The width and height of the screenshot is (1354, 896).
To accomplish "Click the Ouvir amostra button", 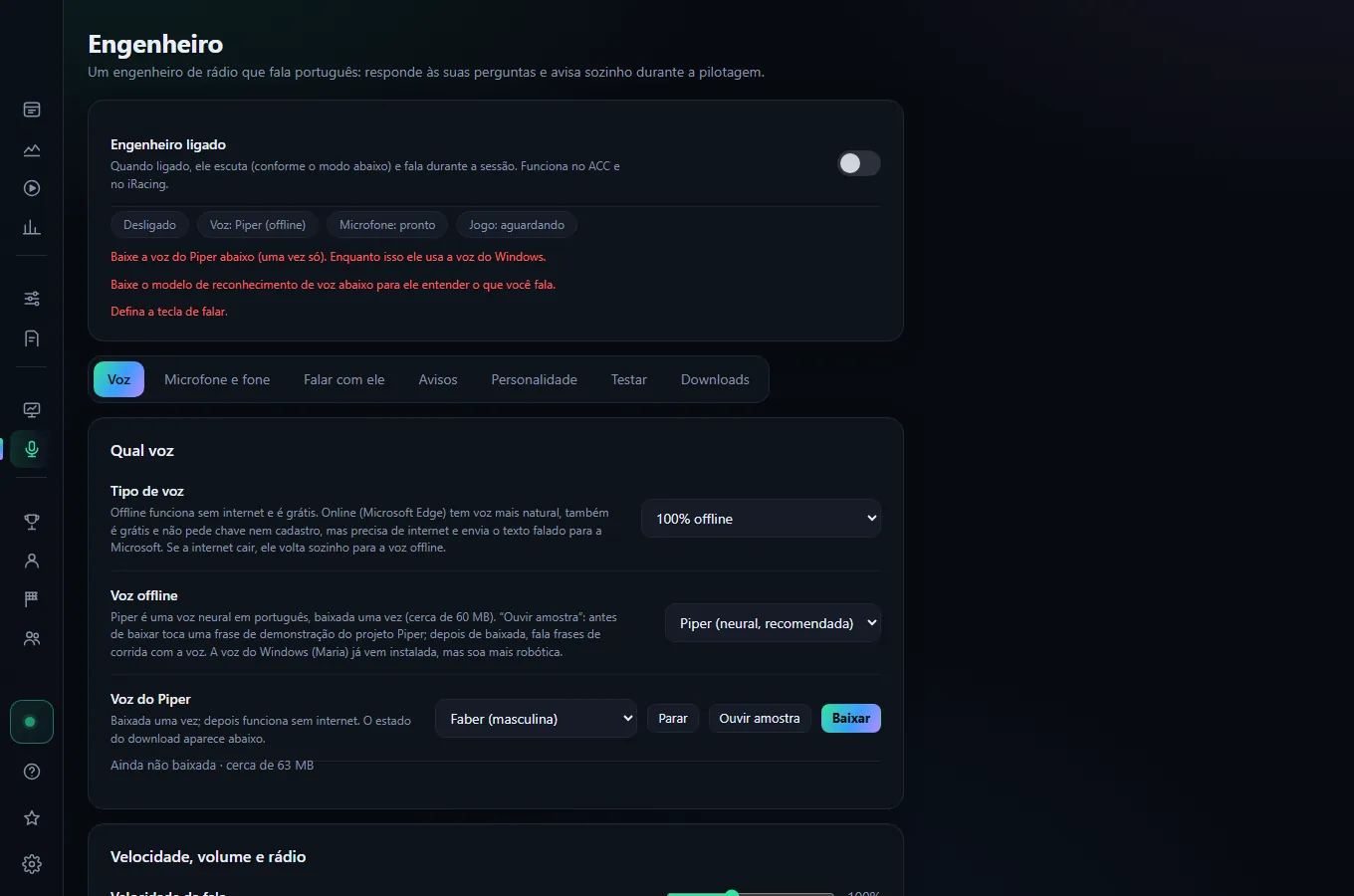I will tap(760, 719).
